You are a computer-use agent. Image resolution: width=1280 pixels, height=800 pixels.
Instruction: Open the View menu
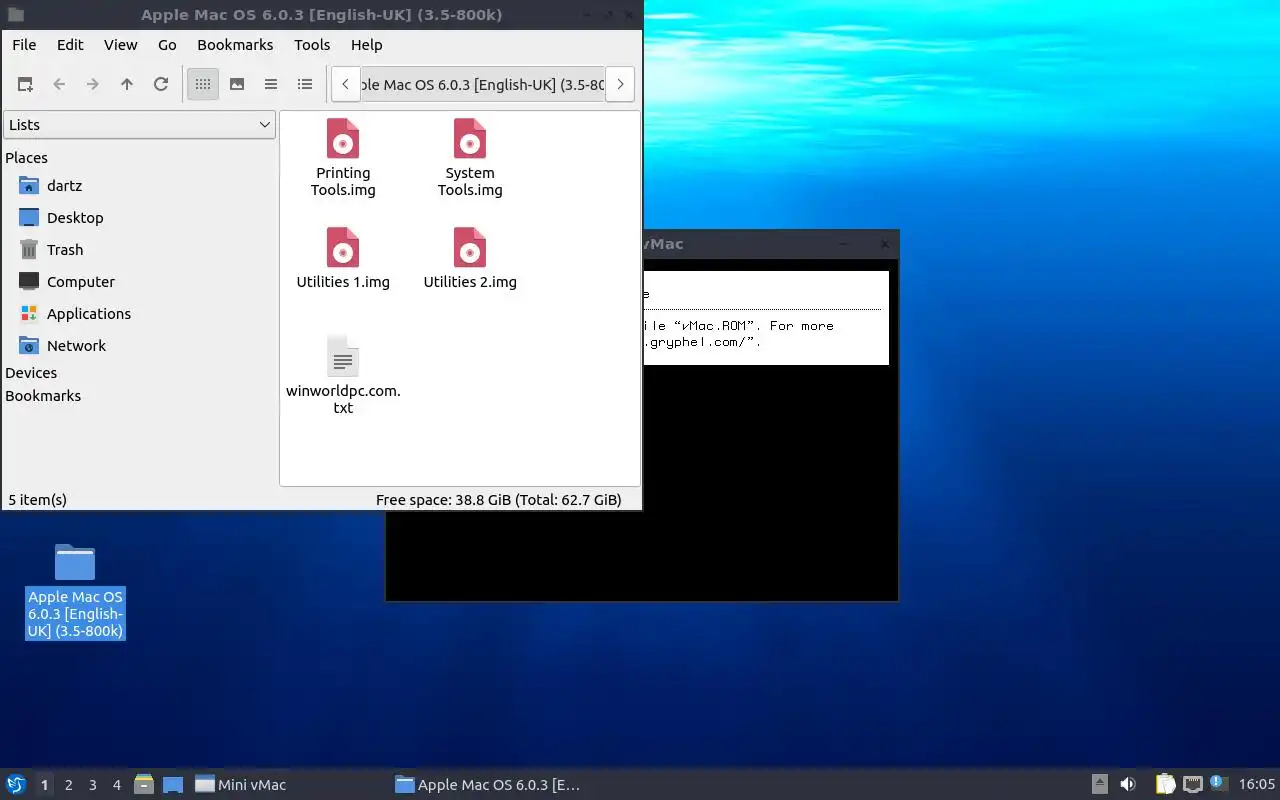coord(121,45)
